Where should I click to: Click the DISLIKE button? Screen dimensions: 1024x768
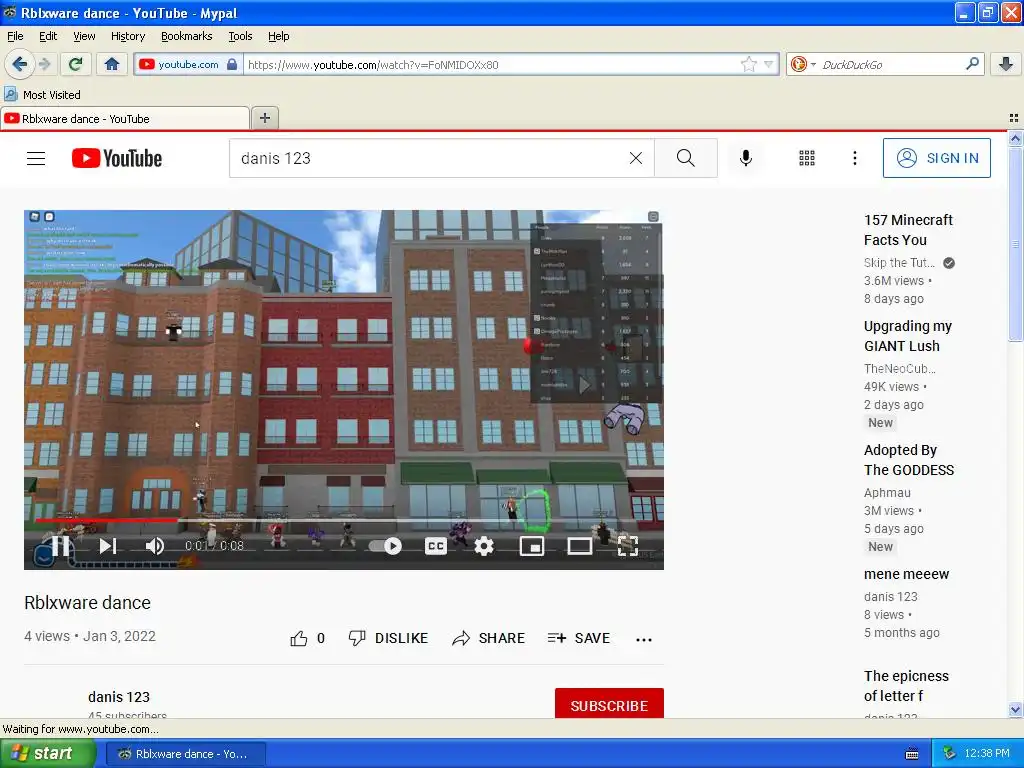pos(388,638)
